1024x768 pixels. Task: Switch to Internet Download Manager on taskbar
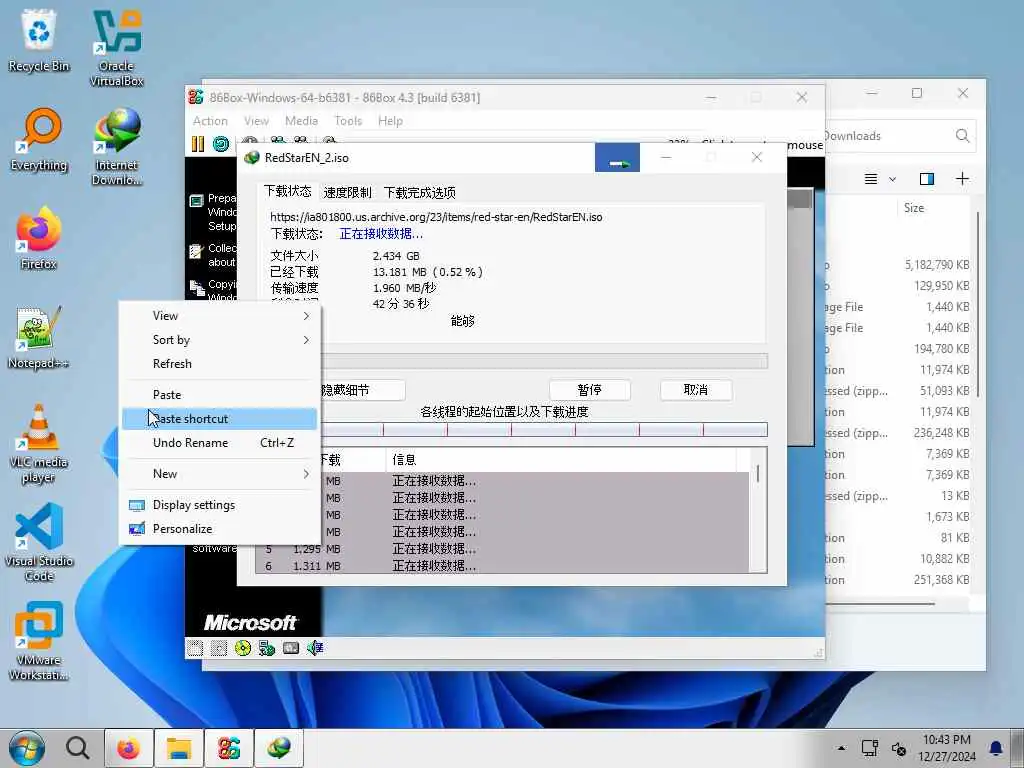(x=279, y=748)
